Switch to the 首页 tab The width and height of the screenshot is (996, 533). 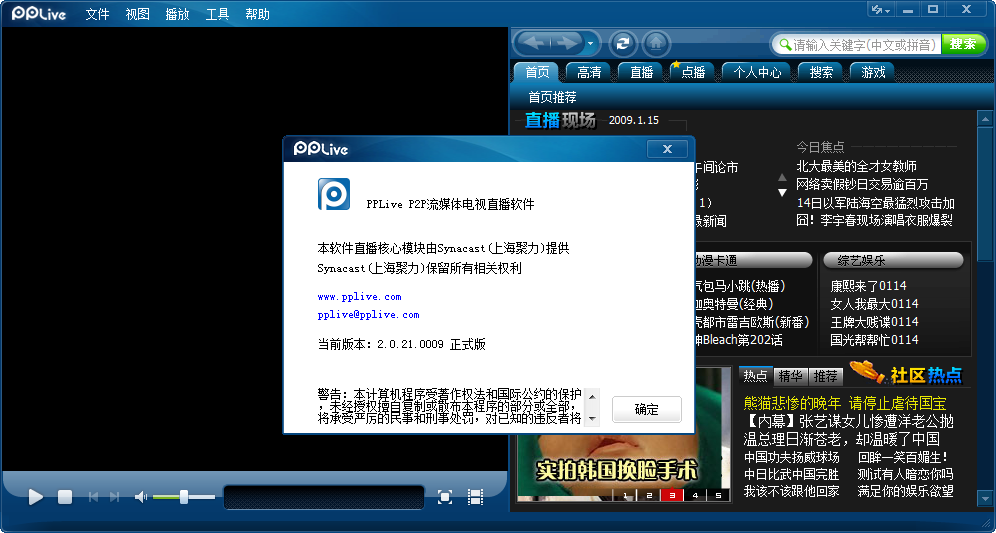[x=537, y=72]
